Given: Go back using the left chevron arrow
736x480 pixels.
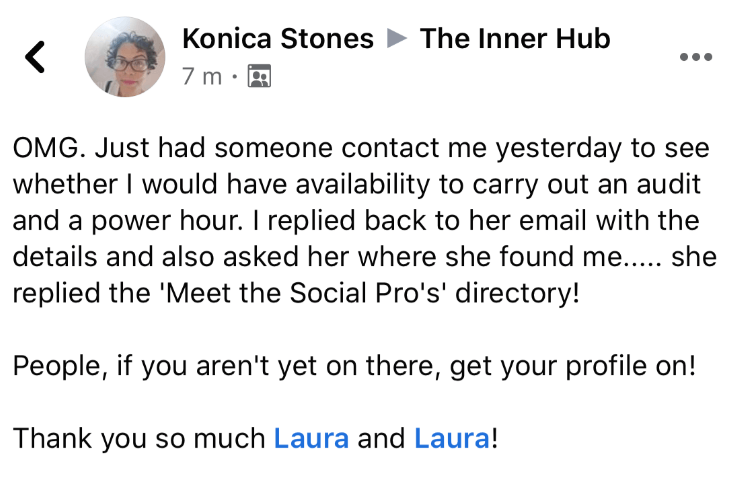Looking at the screenshot, I should pyautogui.click(x=35, y=57).
